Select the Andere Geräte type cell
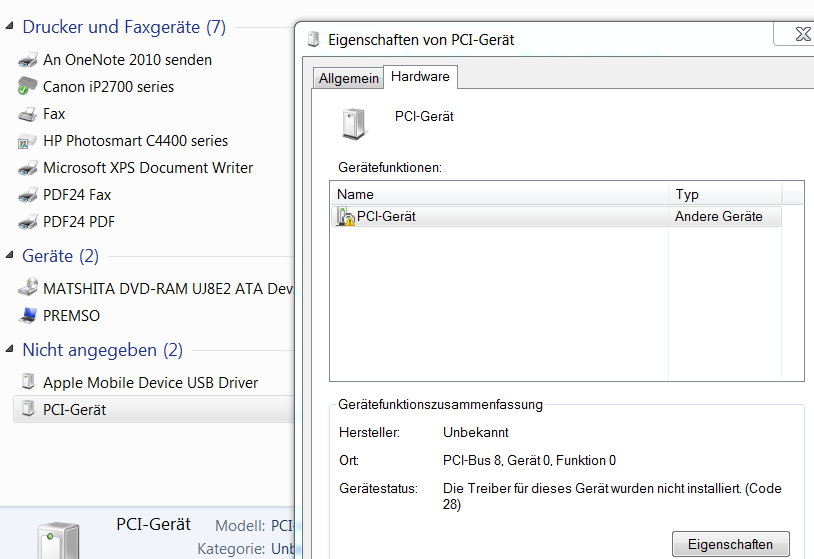Image resolution: width=814 pixels, height=559 pixels. pos(718,216)
